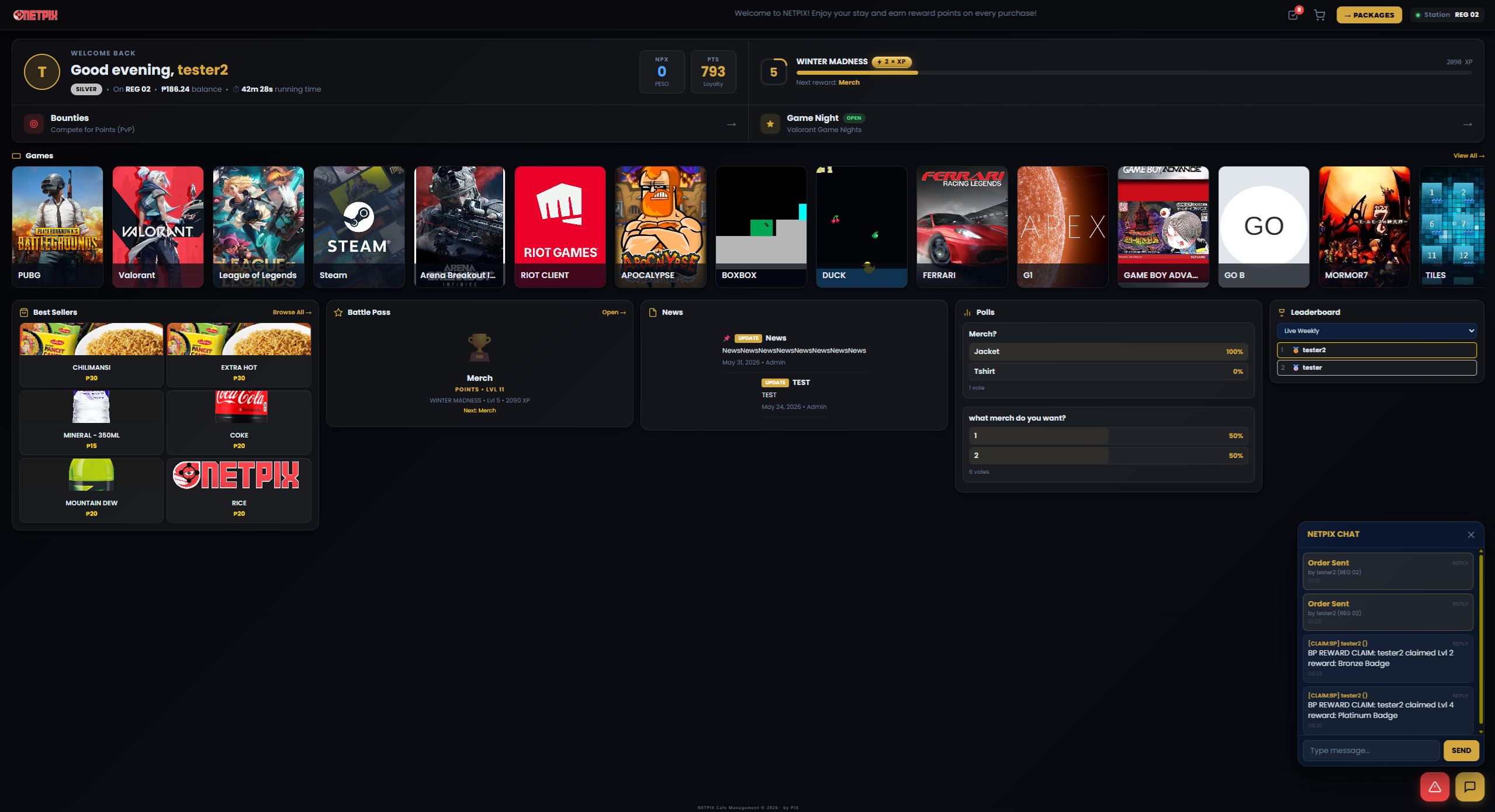Click the Game Night row arrow
This screenshot has width=1495, height=812.
[1468, 124]
